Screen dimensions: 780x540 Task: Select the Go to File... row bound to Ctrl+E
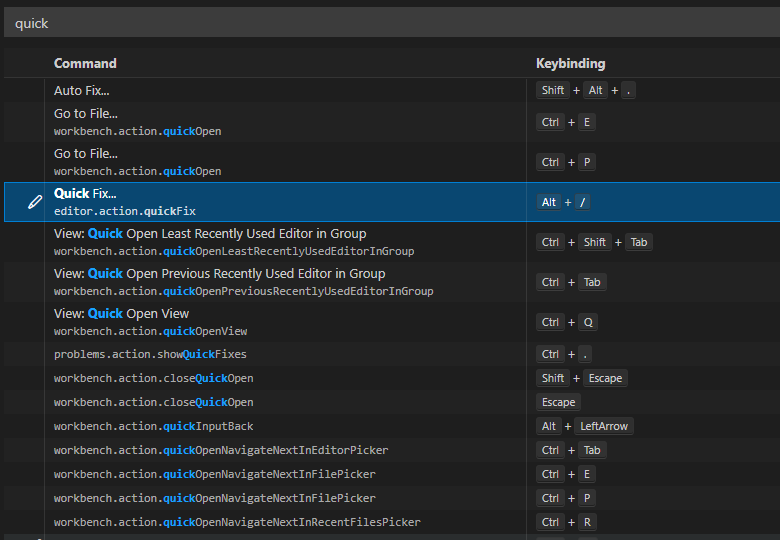138,122
